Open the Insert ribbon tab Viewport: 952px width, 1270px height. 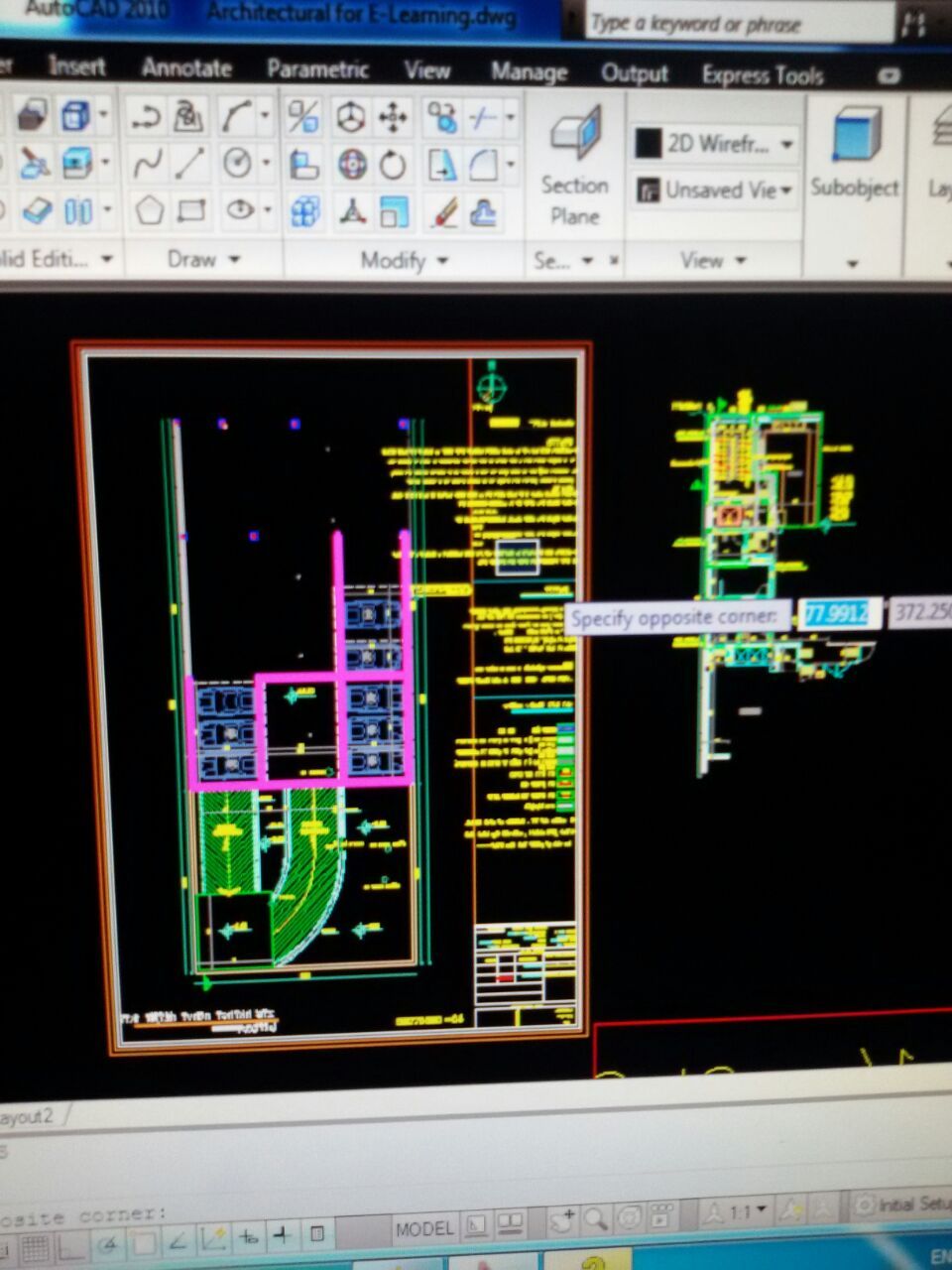click(76, 66)
